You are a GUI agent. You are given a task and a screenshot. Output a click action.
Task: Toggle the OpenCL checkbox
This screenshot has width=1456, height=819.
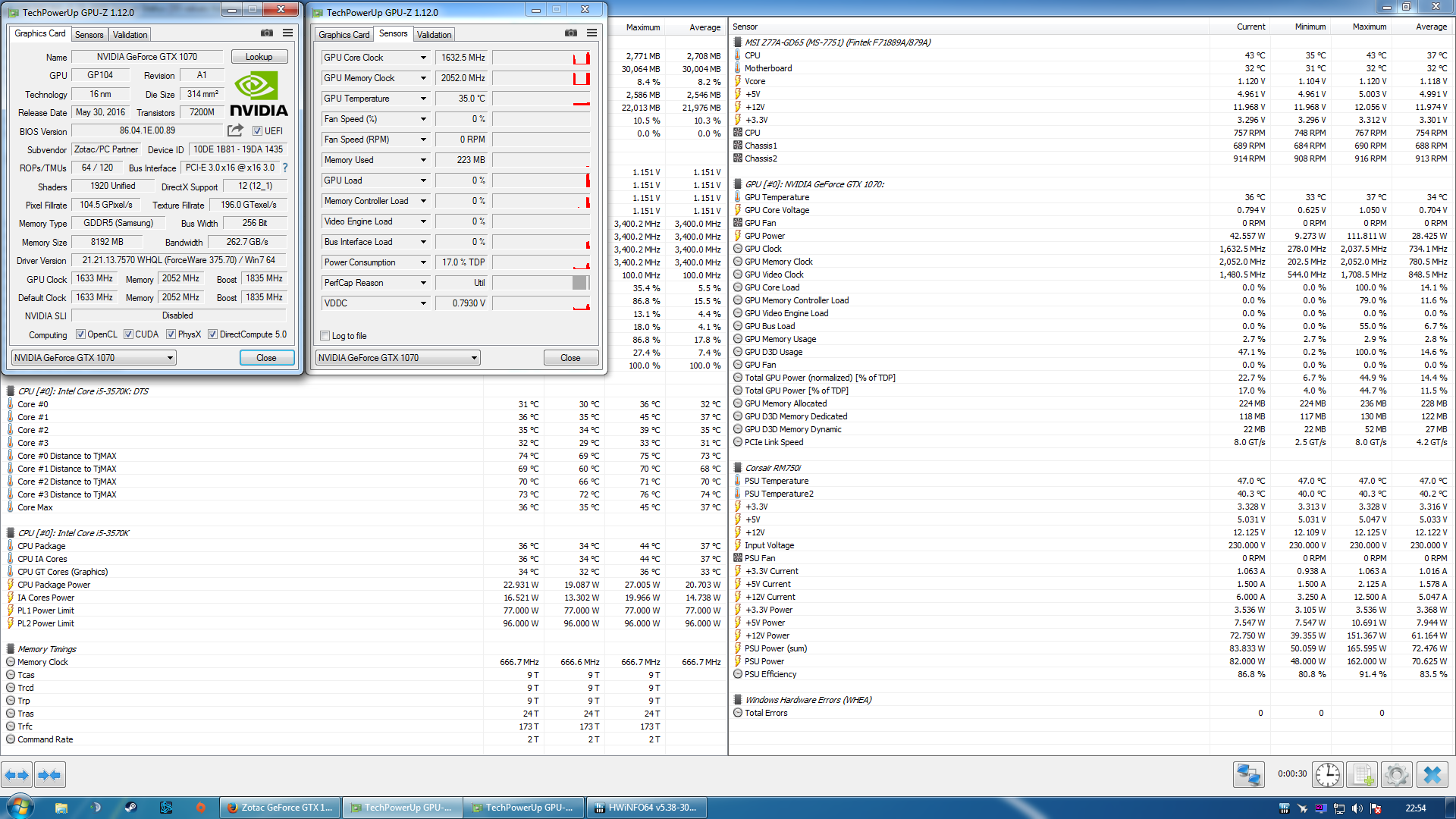pos(80,334)
